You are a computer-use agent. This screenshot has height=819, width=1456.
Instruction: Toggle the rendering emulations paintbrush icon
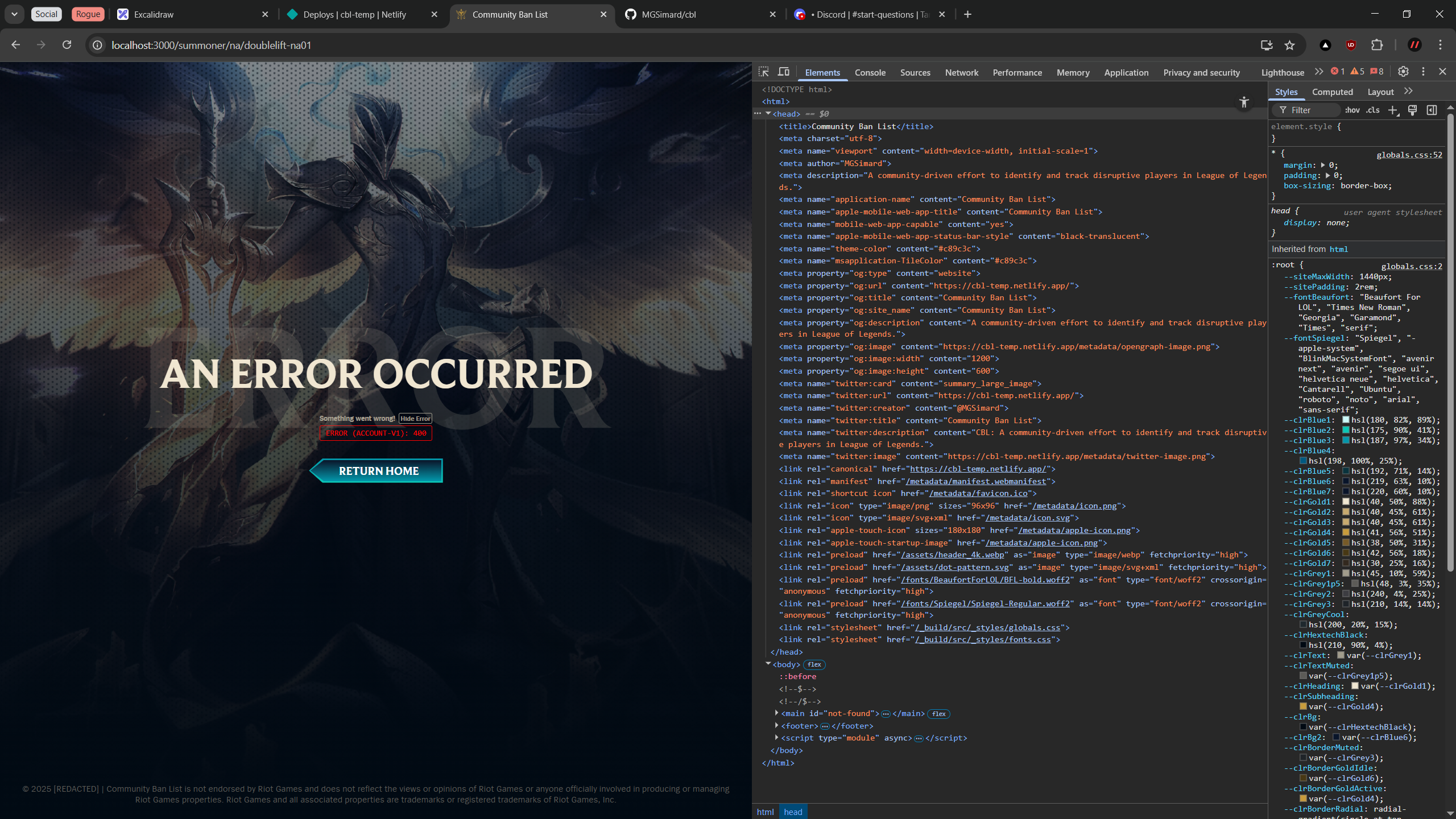click(x=1412, y=110)
